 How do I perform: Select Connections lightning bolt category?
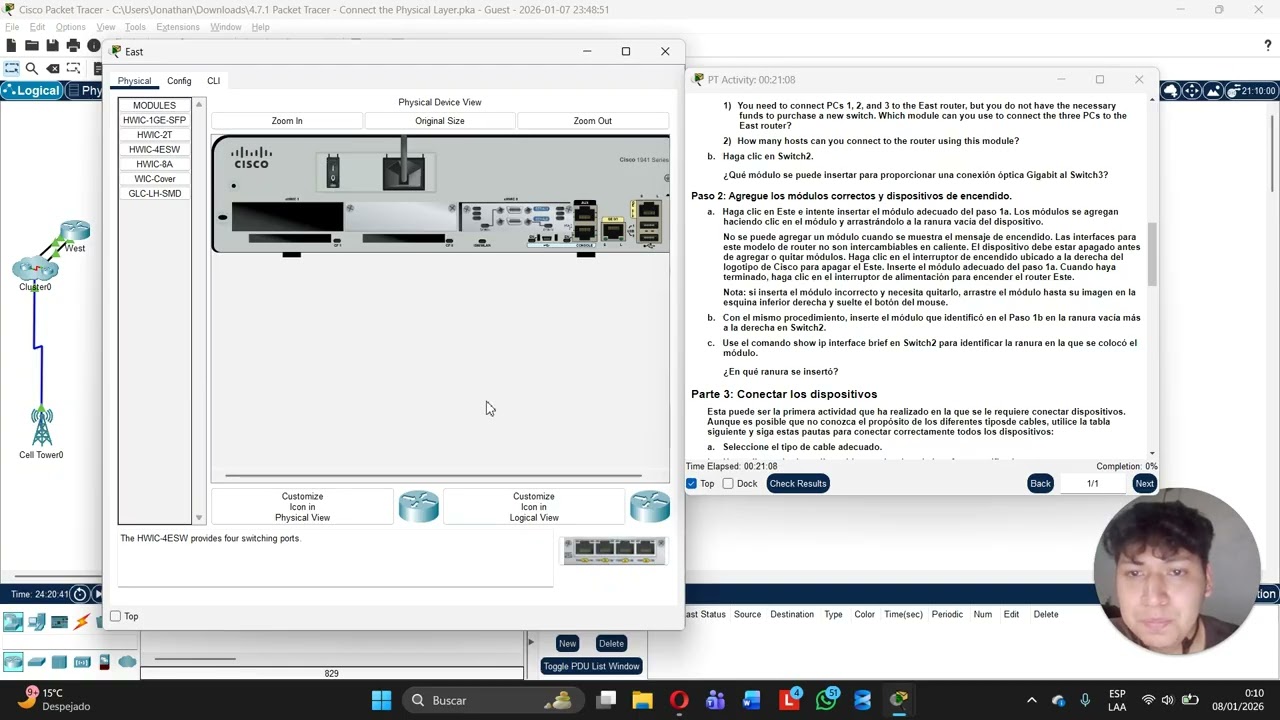[x=81, y=622]
